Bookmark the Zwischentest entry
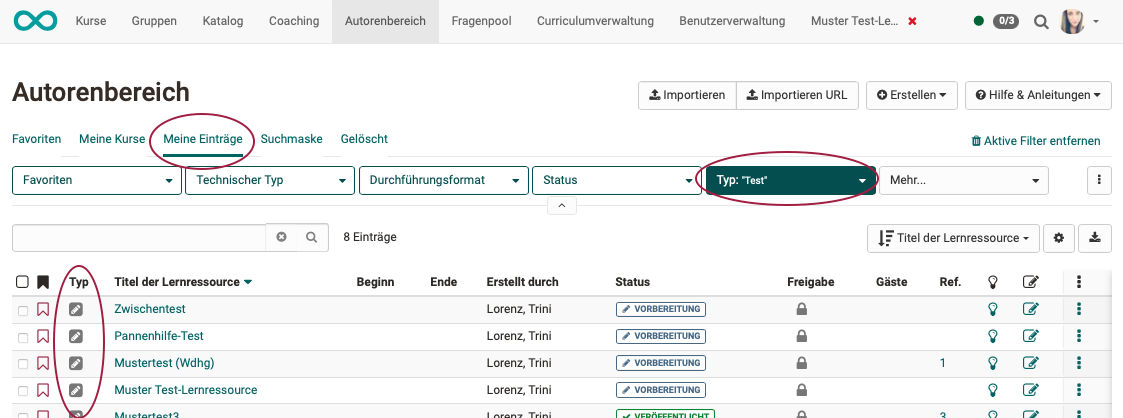 (43, 309)
